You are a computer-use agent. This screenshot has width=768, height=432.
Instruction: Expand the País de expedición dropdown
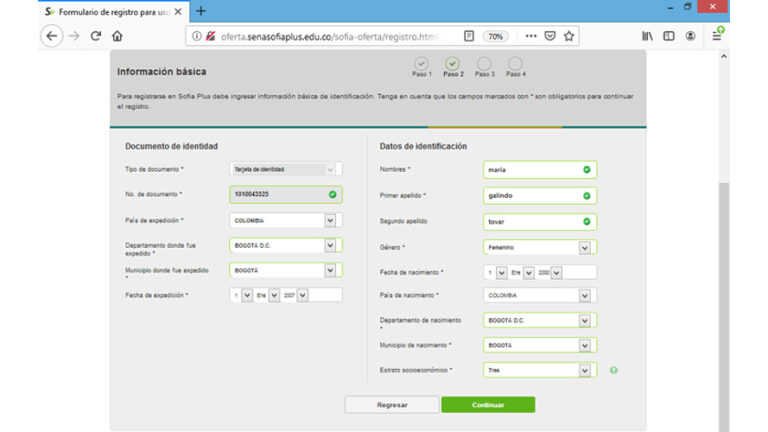coord(330,220)
